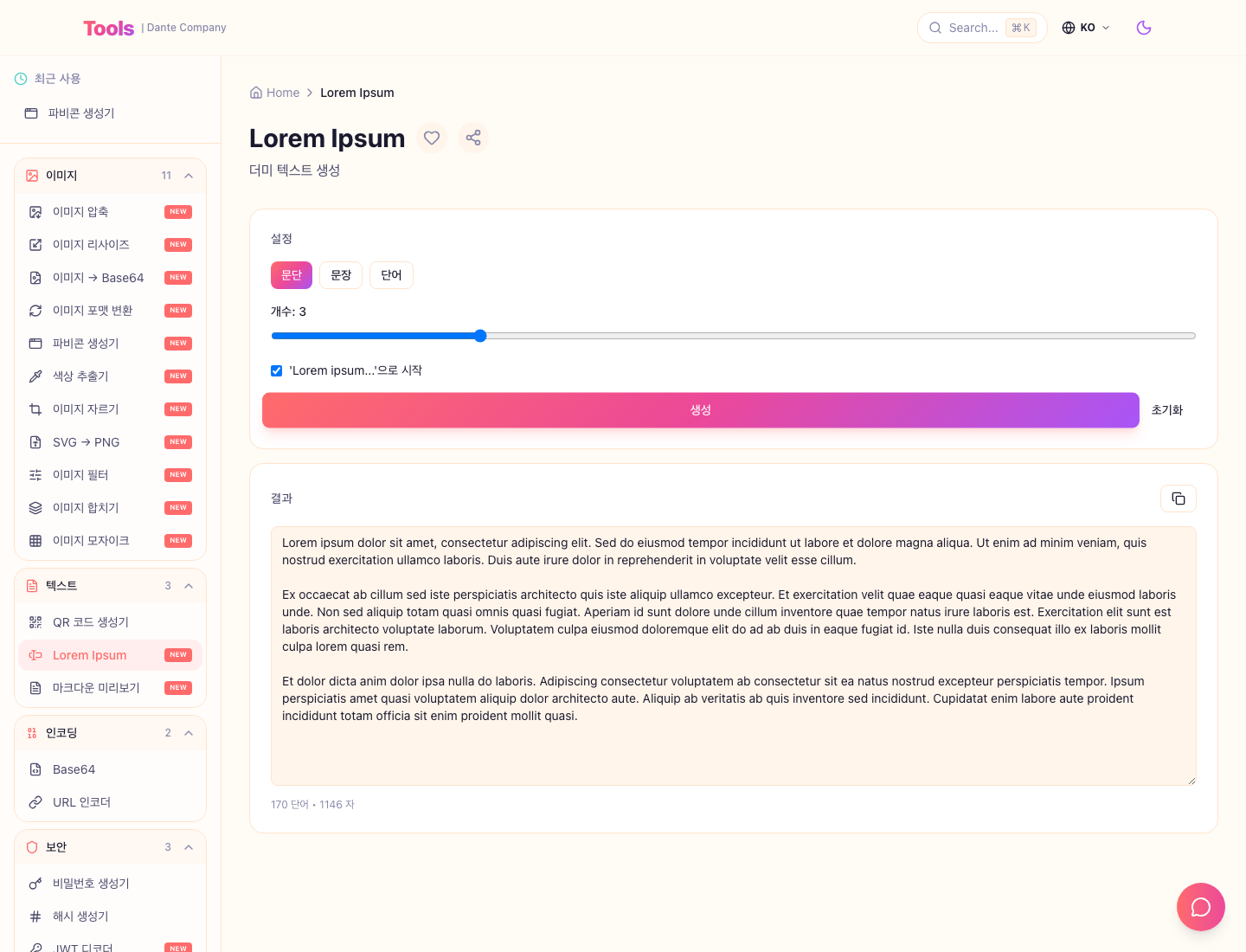This screenshot has height=952, width=1246.
Task: Click the clock icon beside 최근 사용
Action: (x=21, y=79)
